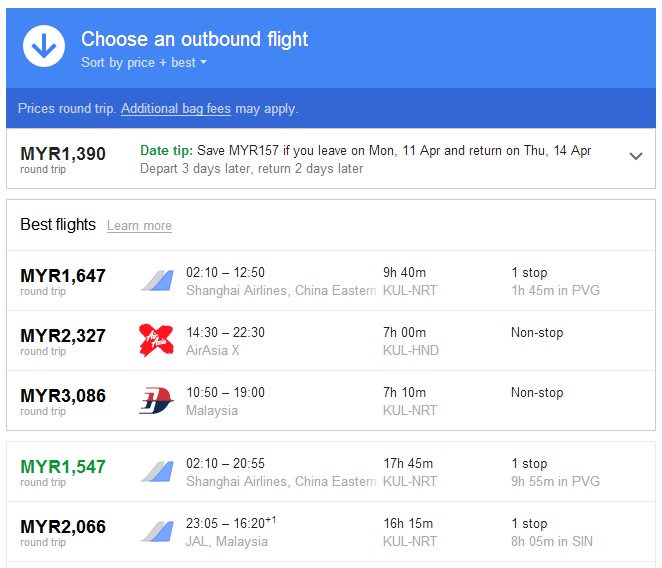Screen dimensions: 662x568
Task: Click the AirAsia X red logo
Action: [156, 340]
